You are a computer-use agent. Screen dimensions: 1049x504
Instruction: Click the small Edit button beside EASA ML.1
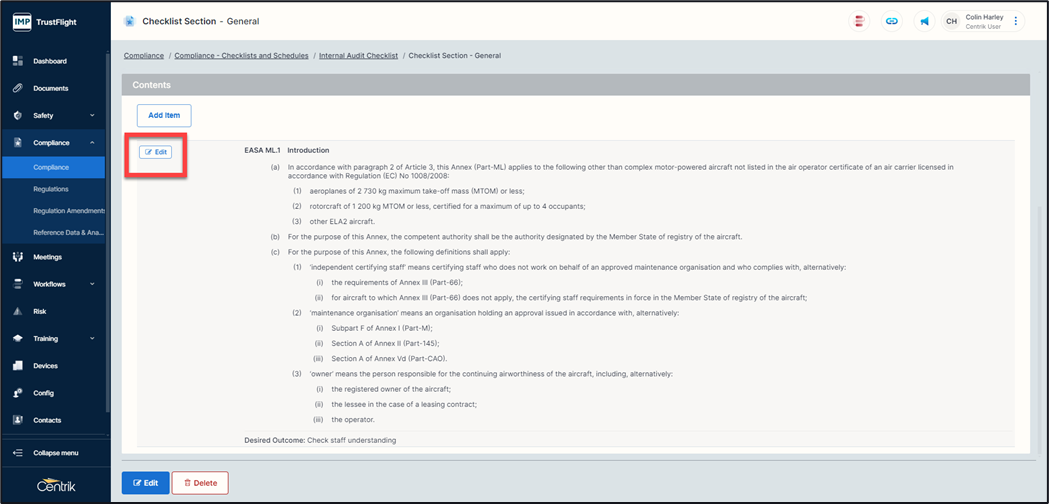pyautogui.click(x=155, y=152)
